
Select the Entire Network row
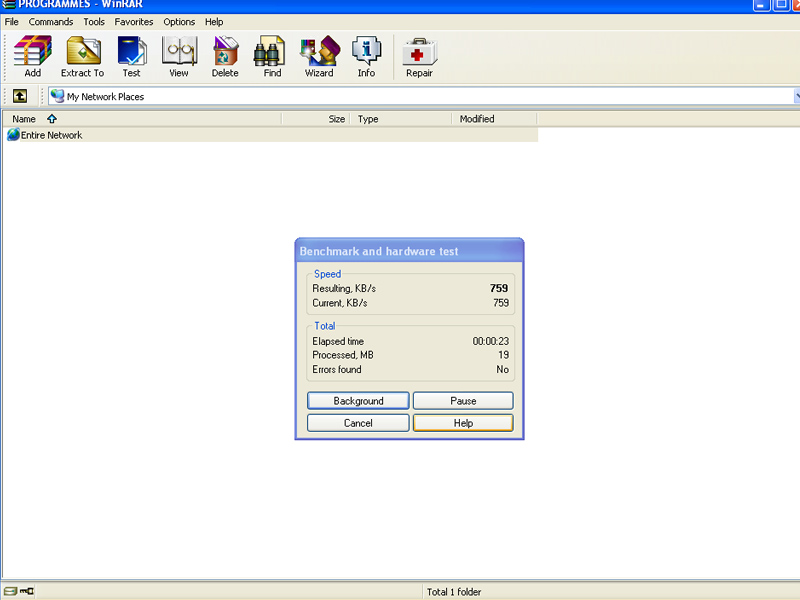pos(271,135)
